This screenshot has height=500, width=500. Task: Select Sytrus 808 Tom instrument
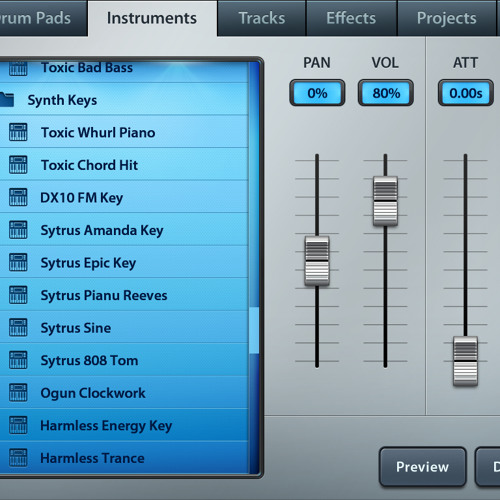pyautogui.click(x=124, y=360)
